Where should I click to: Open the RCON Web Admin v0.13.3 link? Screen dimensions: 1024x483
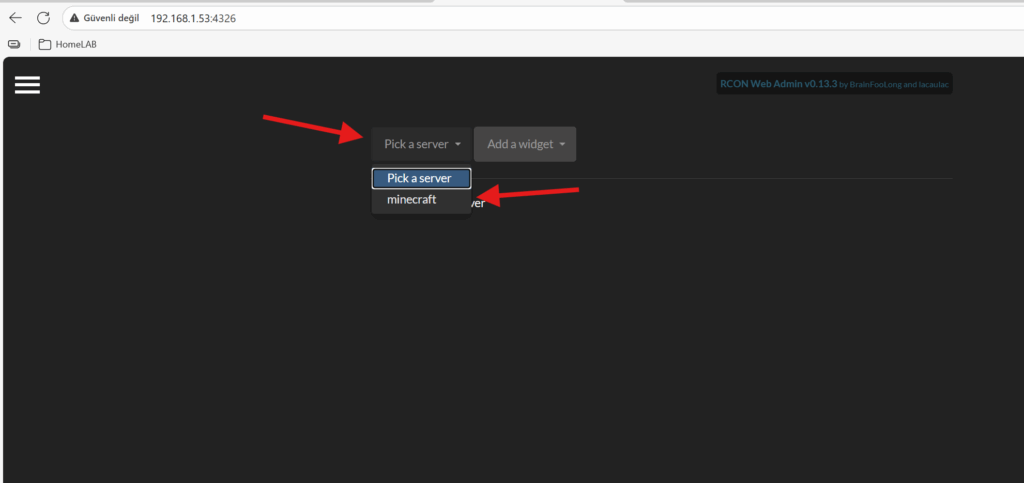coord(778,85)
